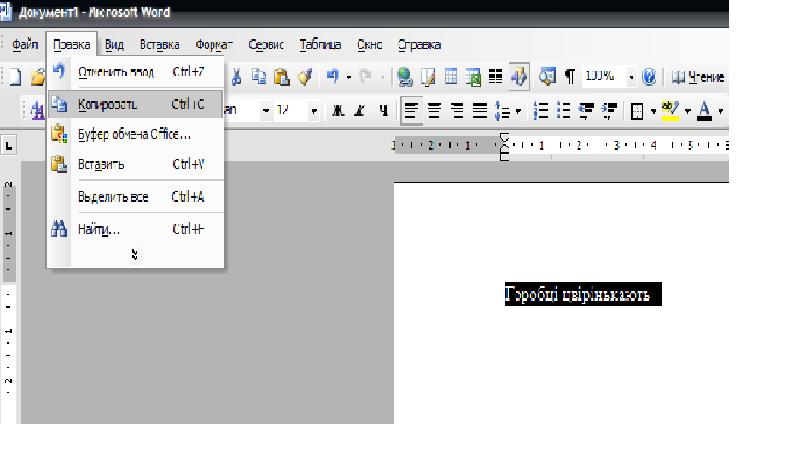Choose Выделить все menu entry

point(135,196)
